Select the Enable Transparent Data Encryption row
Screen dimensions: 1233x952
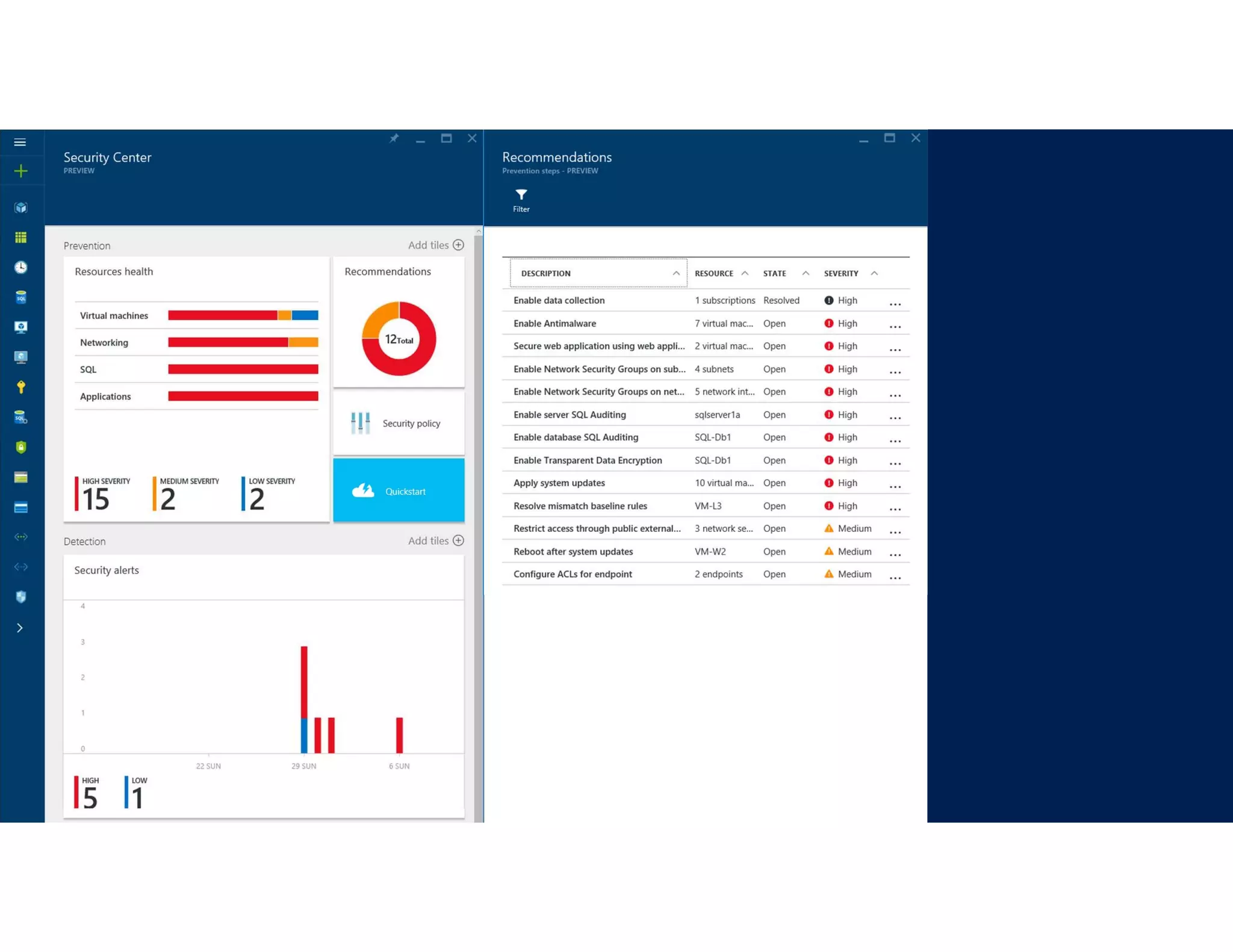[x=588, y=460]
